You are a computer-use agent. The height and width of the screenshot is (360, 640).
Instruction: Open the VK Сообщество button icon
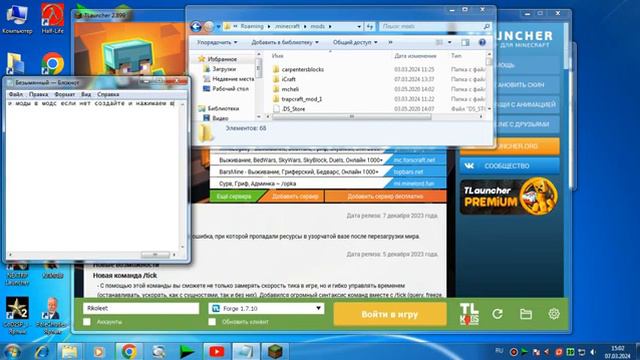click(x=469, y=166)
